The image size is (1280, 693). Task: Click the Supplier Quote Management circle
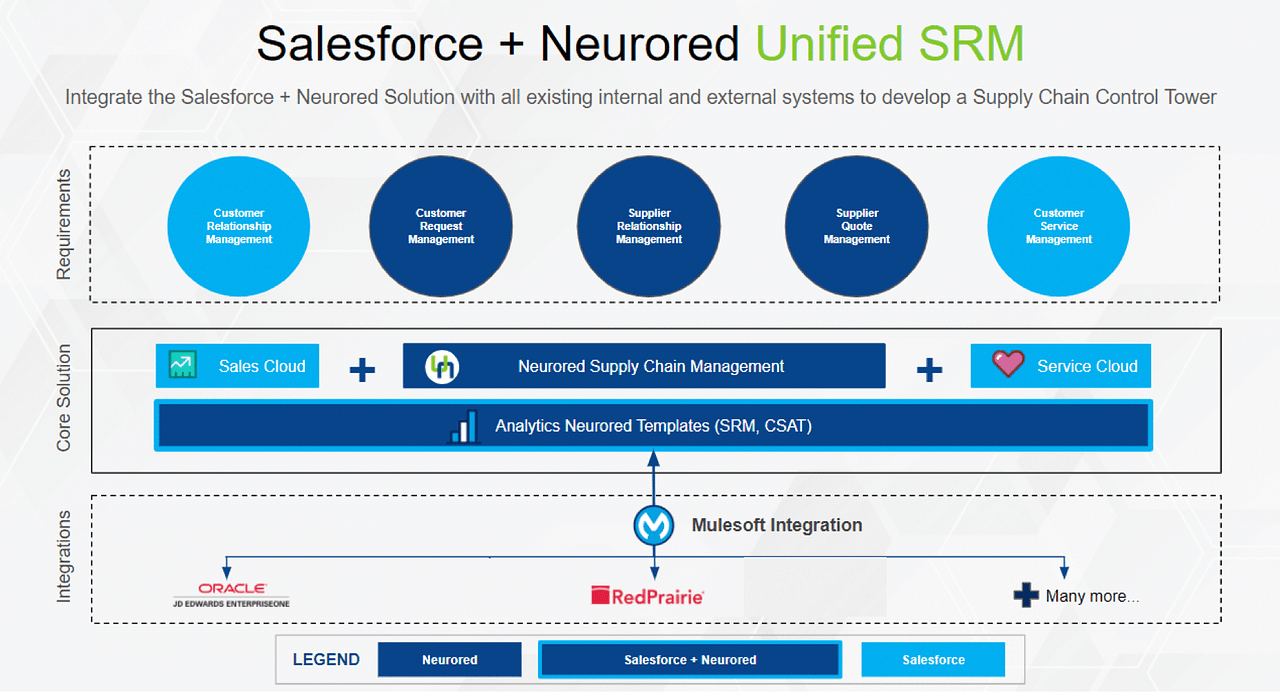click(857, 226)
